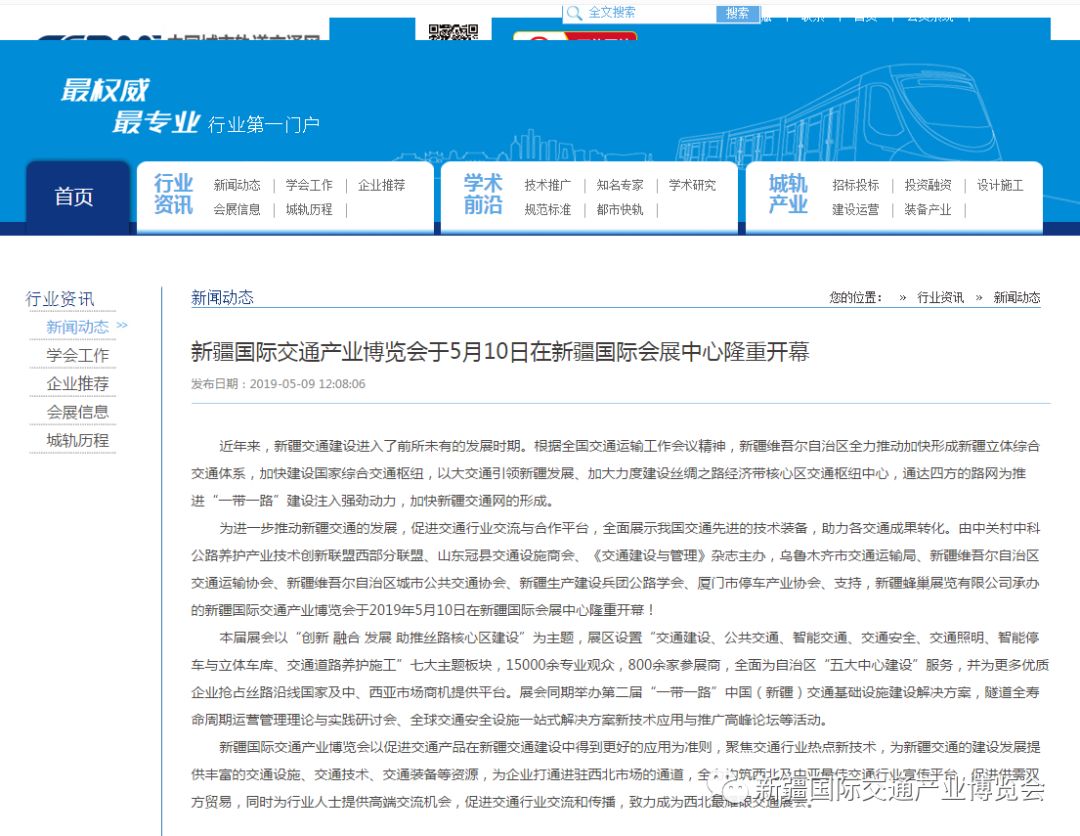Click the 行业第一门户 banner text

click(x=264, y=125)
